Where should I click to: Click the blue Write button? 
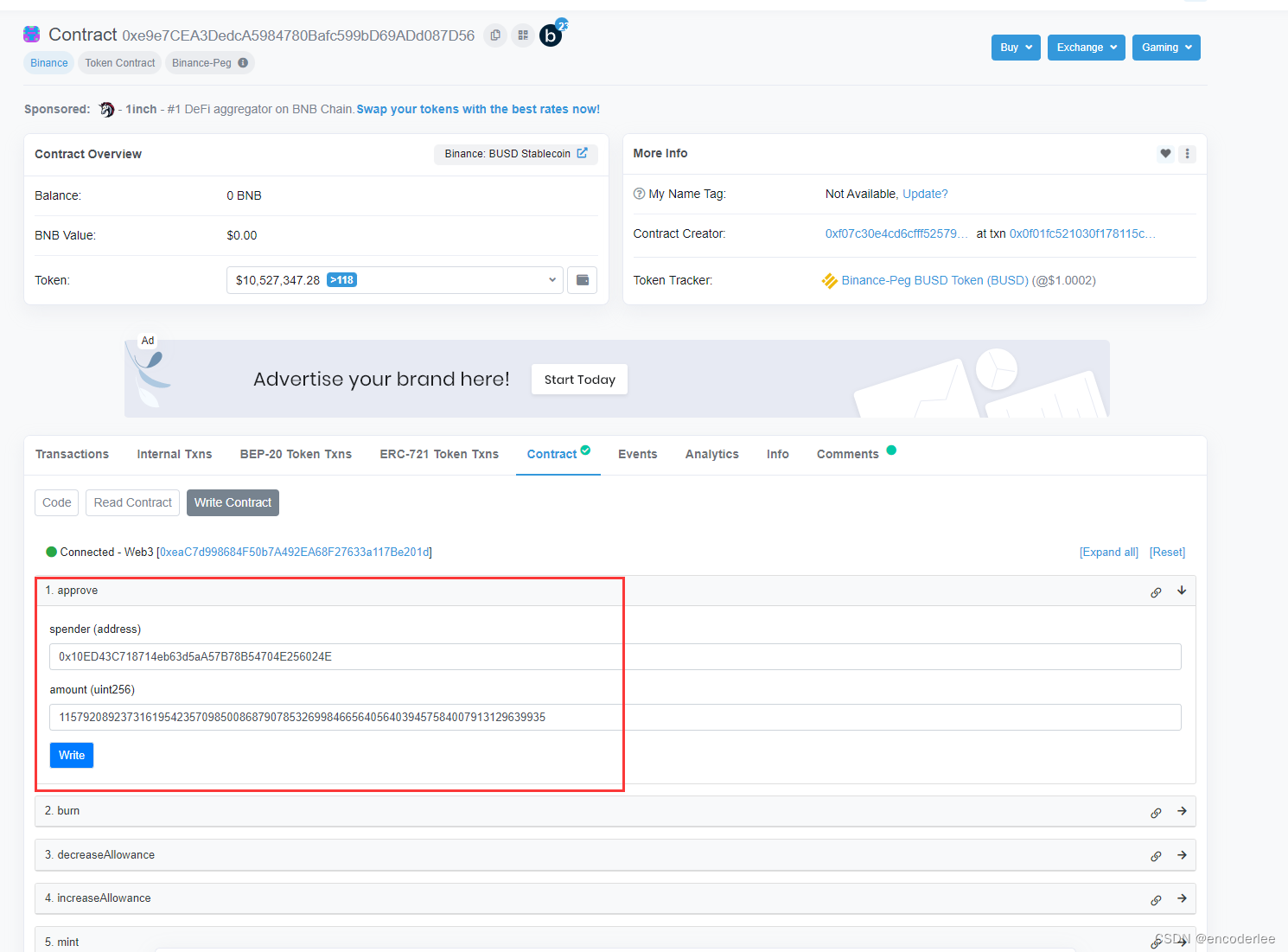[72, 755]
